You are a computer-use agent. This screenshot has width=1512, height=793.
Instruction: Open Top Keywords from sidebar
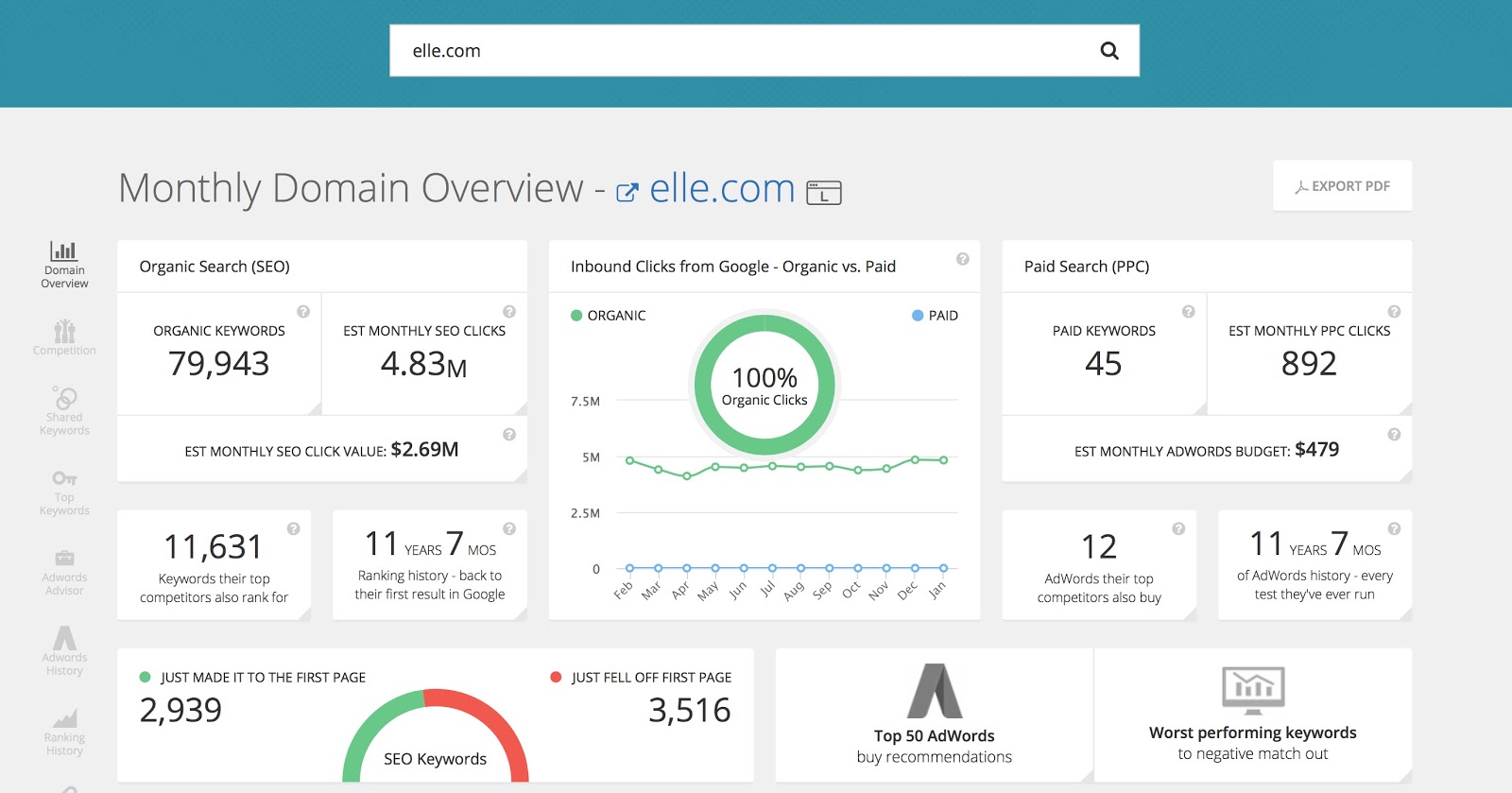[64, 491]
